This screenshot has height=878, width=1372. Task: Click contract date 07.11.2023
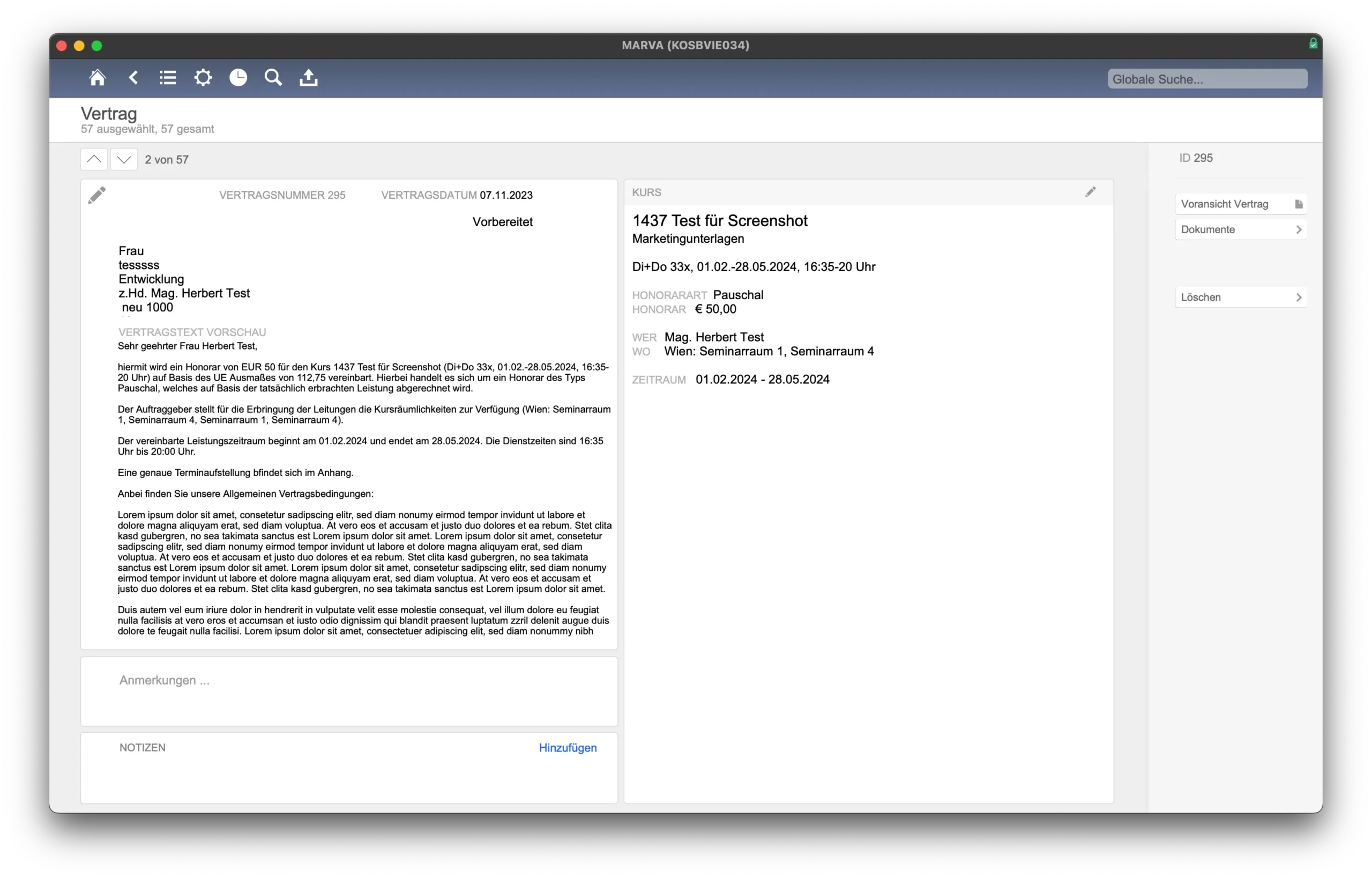click(506, 195)
